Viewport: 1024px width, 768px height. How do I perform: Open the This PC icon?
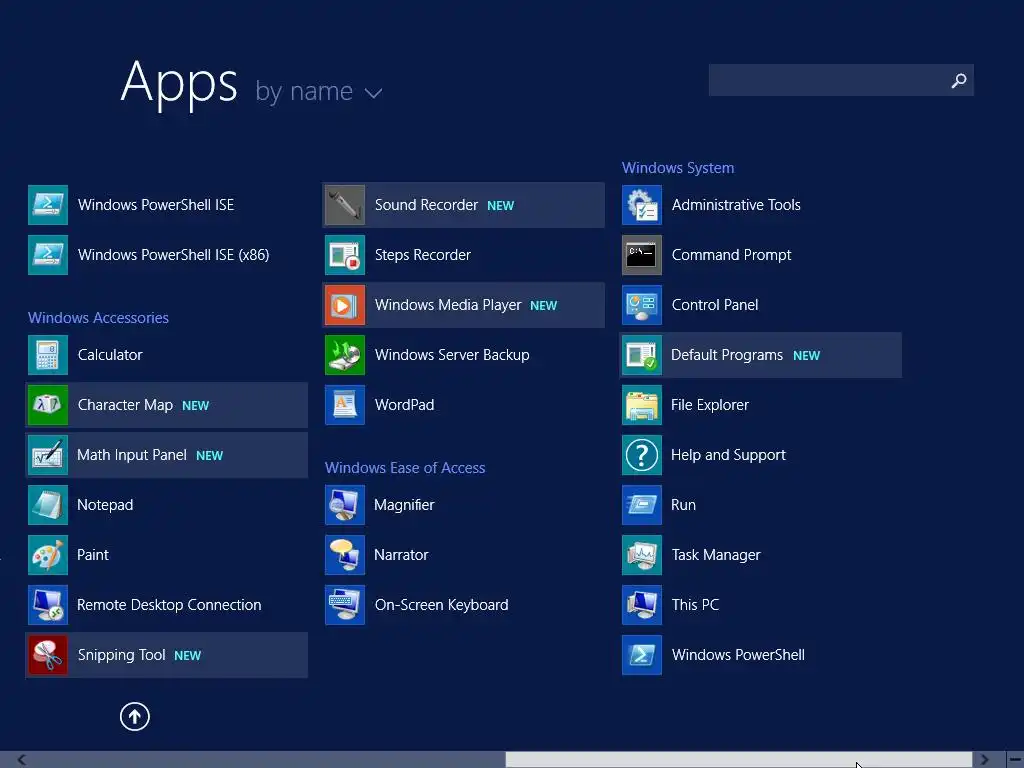[x=642, y=605]
